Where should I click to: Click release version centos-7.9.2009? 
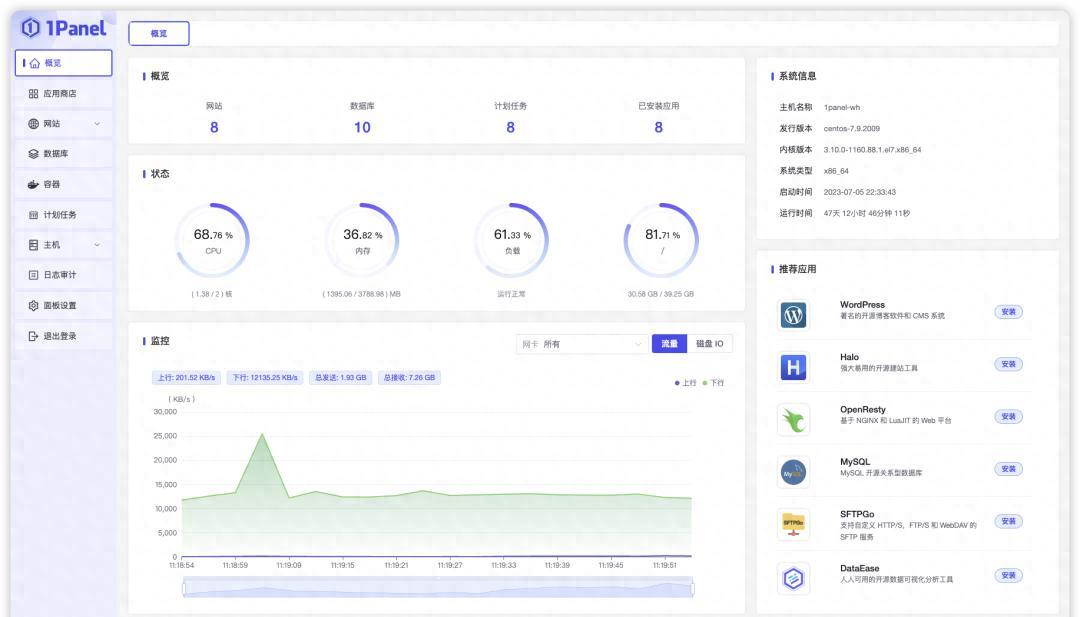851,129
